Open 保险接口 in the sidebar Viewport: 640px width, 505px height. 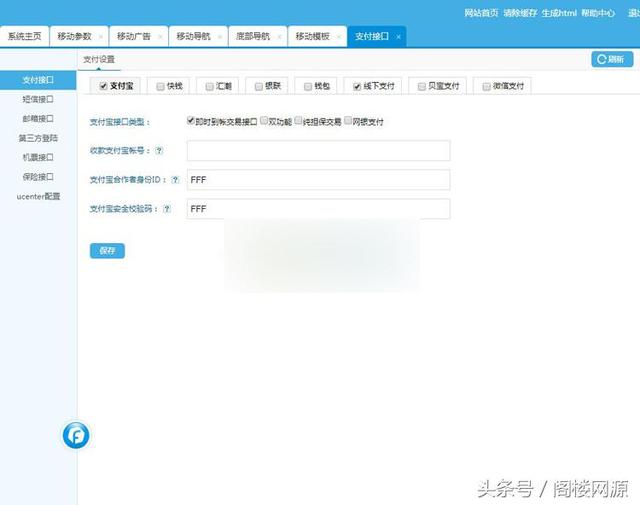pyautogui.click(x=38, y=177)
